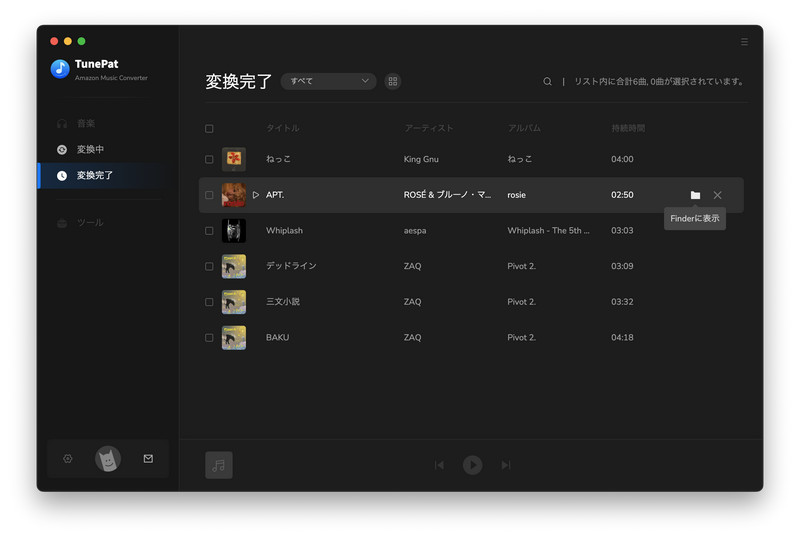Click the user avatar icon
This screenshot has width=800, height=540.
coord(108,459)
